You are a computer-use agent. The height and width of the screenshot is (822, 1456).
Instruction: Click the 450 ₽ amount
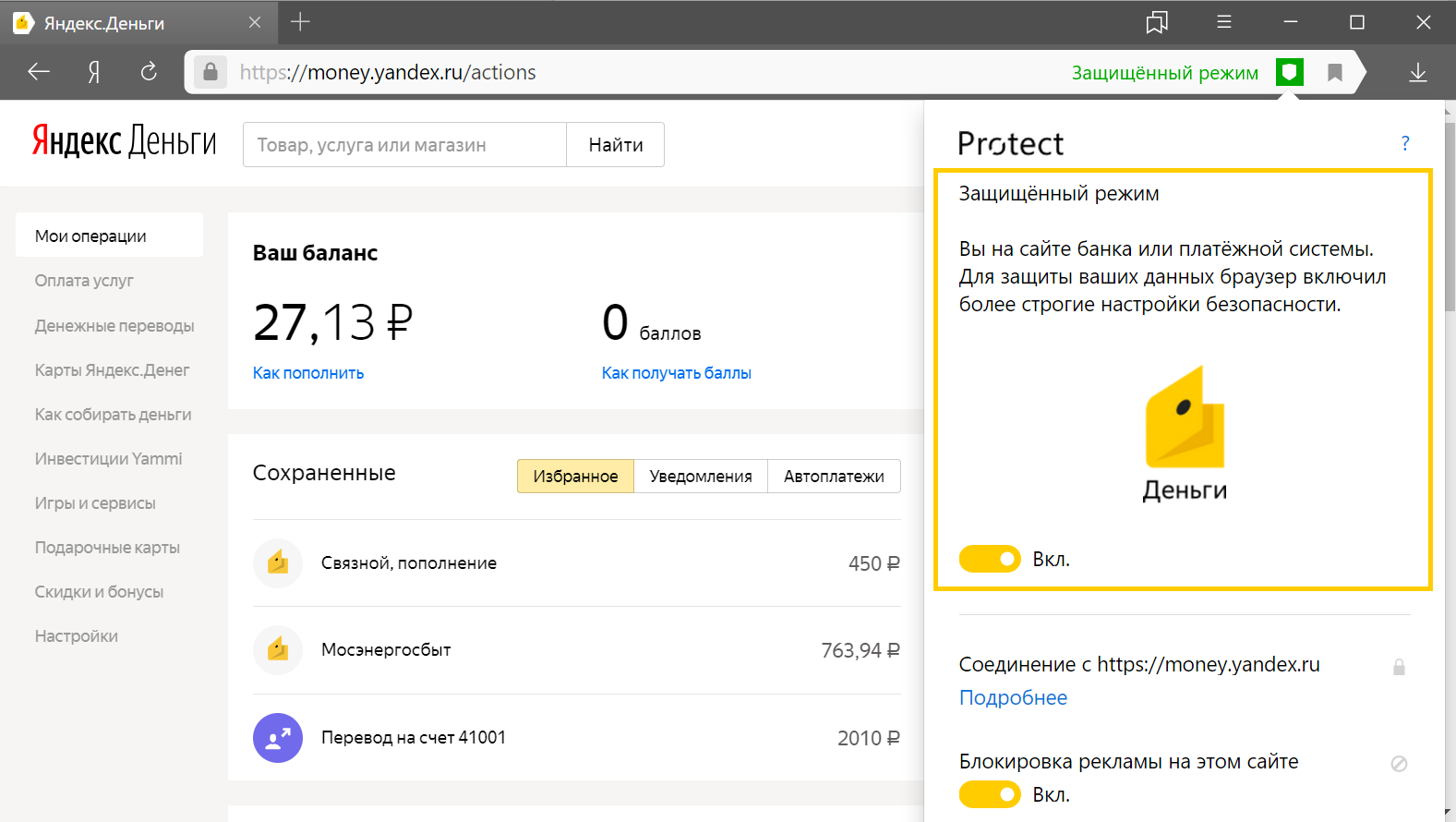(x=874, y=563)
